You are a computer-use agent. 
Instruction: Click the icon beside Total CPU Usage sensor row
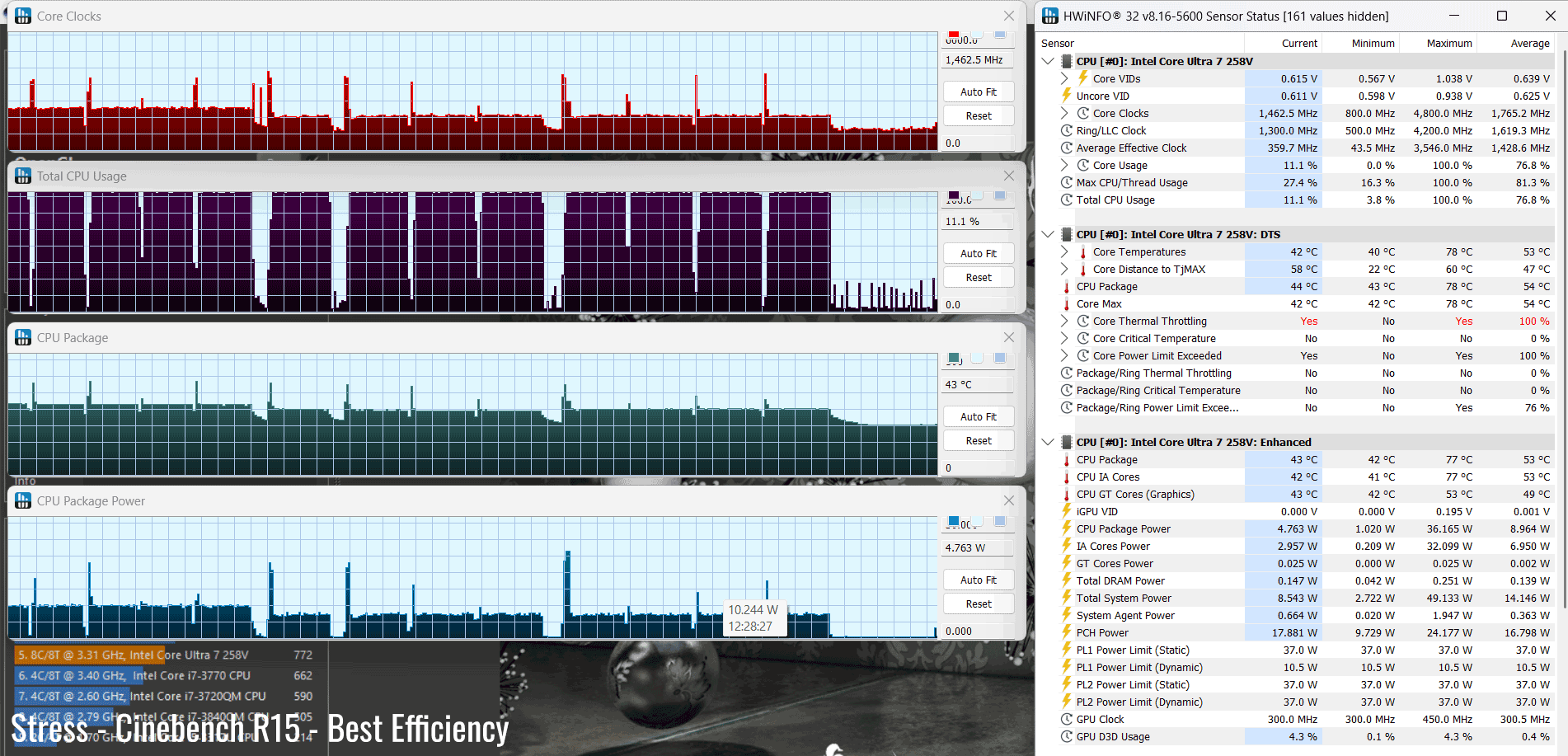tap(1067, 200)
